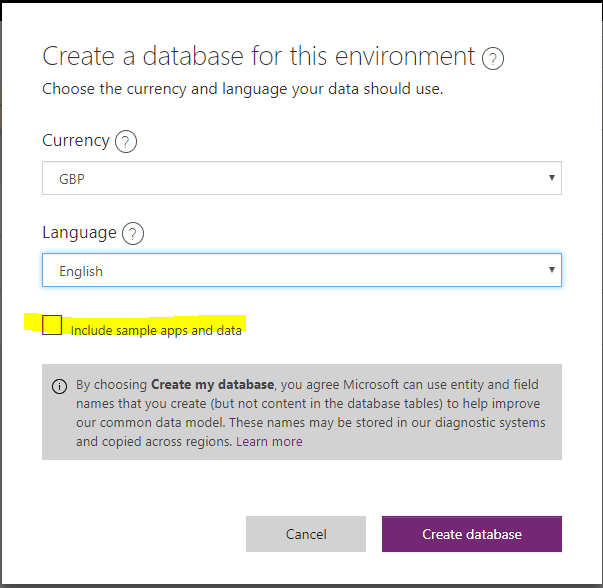Viewport: 603px width, 588px height.
Task: Cancel the database creation dialog
Action: [x=306, y=534]
